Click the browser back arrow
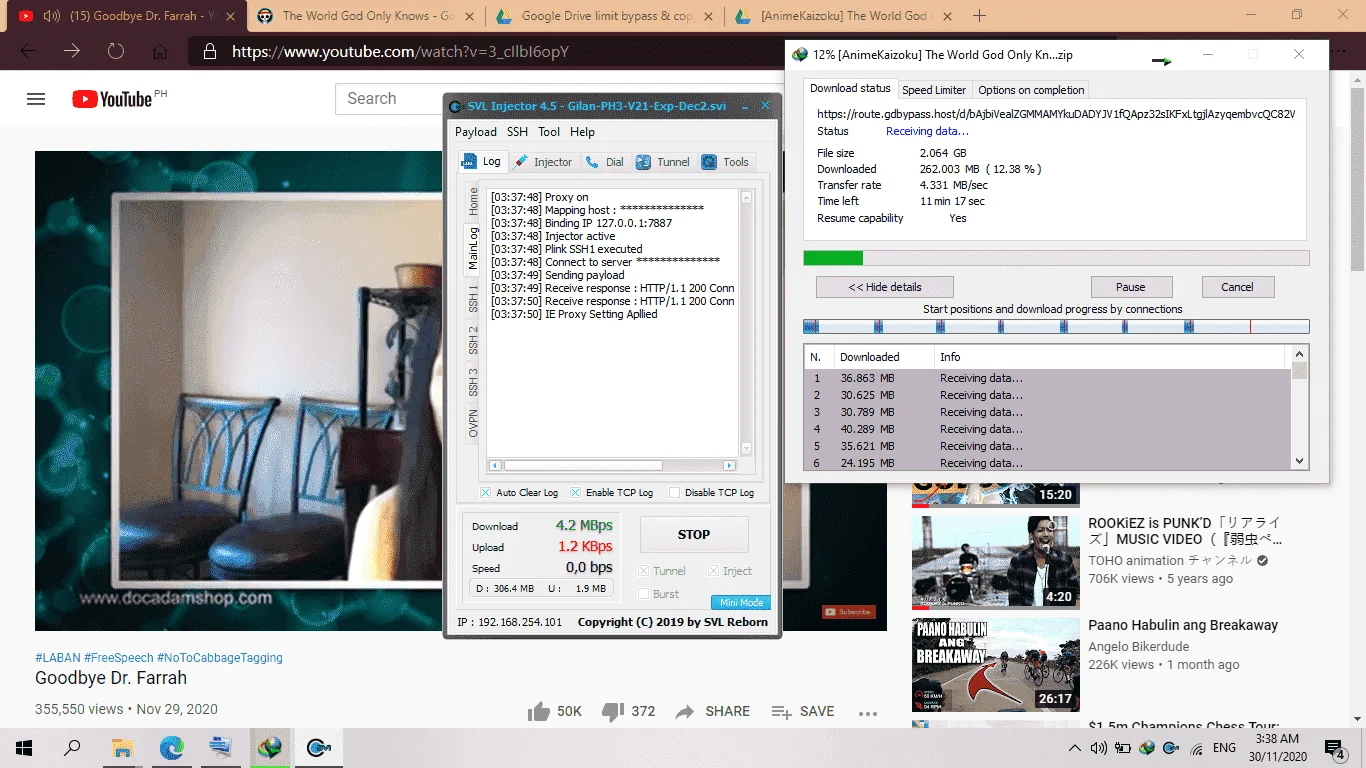The height and width of the screenshot is (768, 1366). [28, 52]
